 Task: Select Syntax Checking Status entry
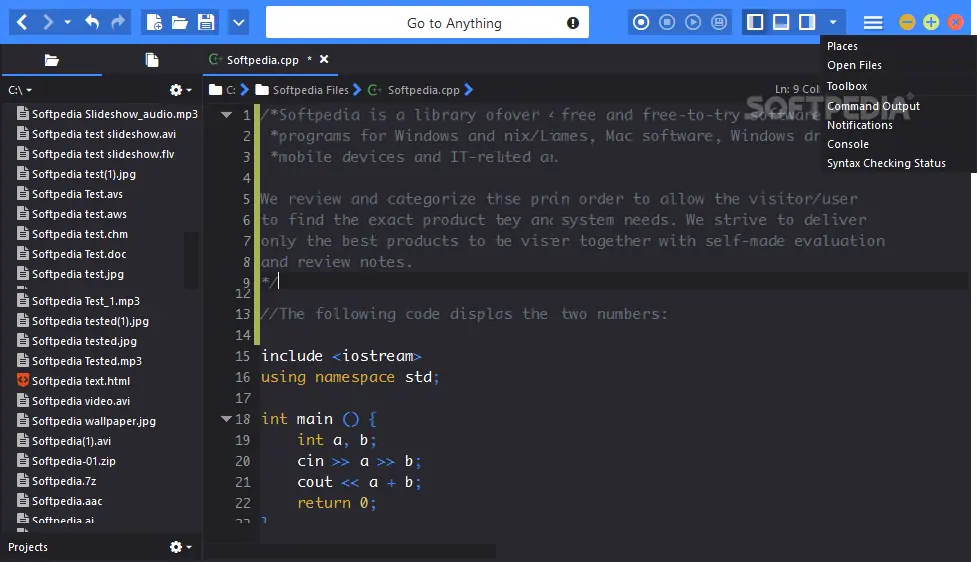(886, 163)
